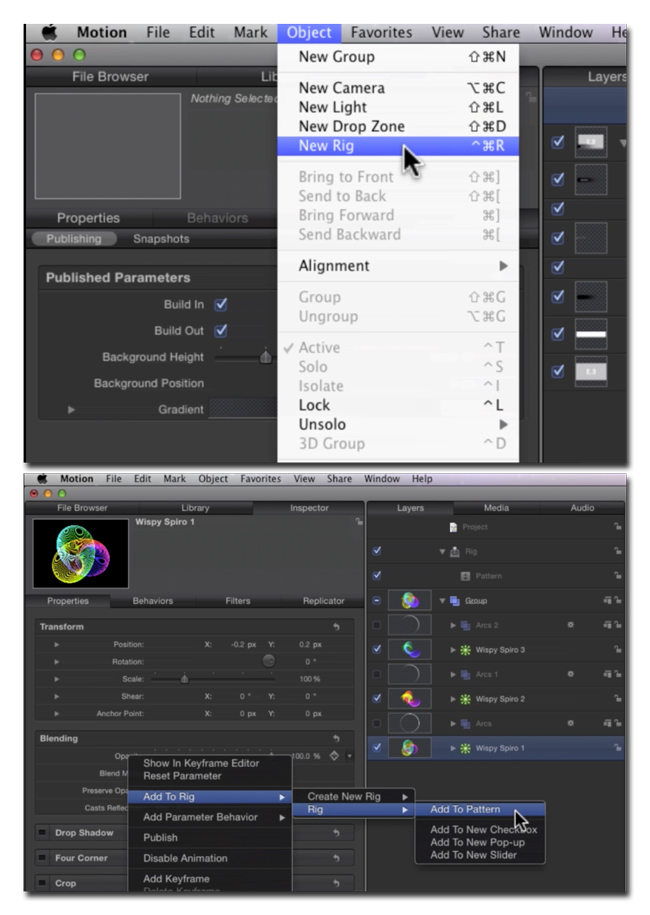Expand Position parameter triangle
This screenshot has width=650, height=915.
pos(57,645)
